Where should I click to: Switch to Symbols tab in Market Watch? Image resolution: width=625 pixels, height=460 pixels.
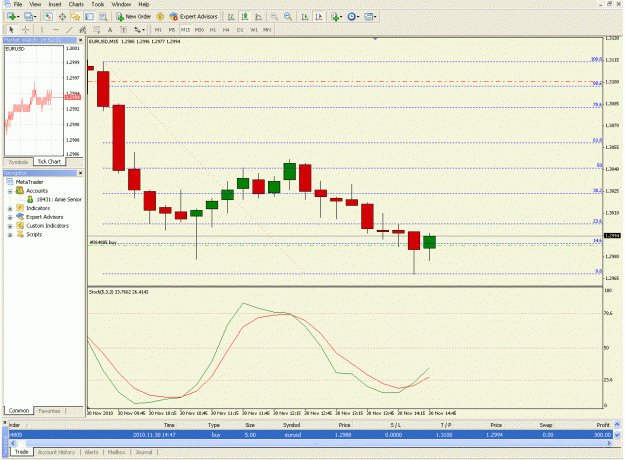(x=18, y=162)
